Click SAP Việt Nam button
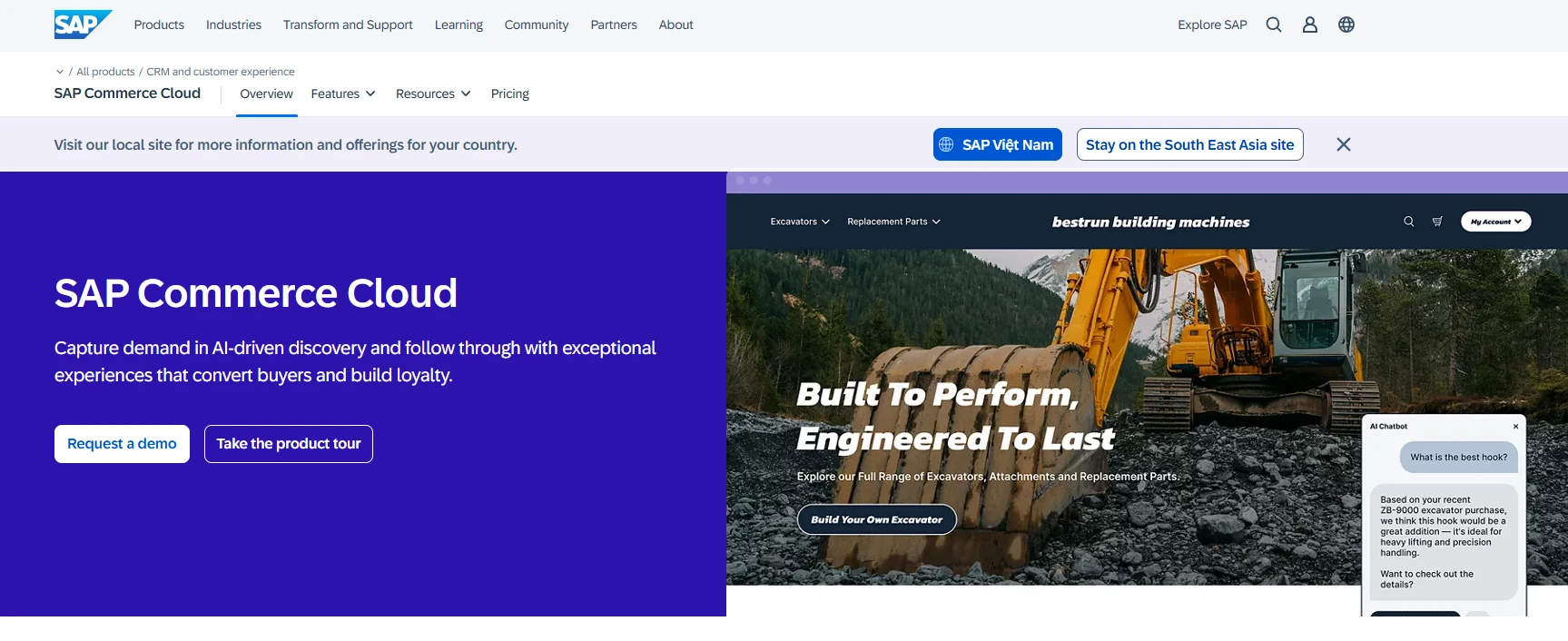 coord(998,144)
